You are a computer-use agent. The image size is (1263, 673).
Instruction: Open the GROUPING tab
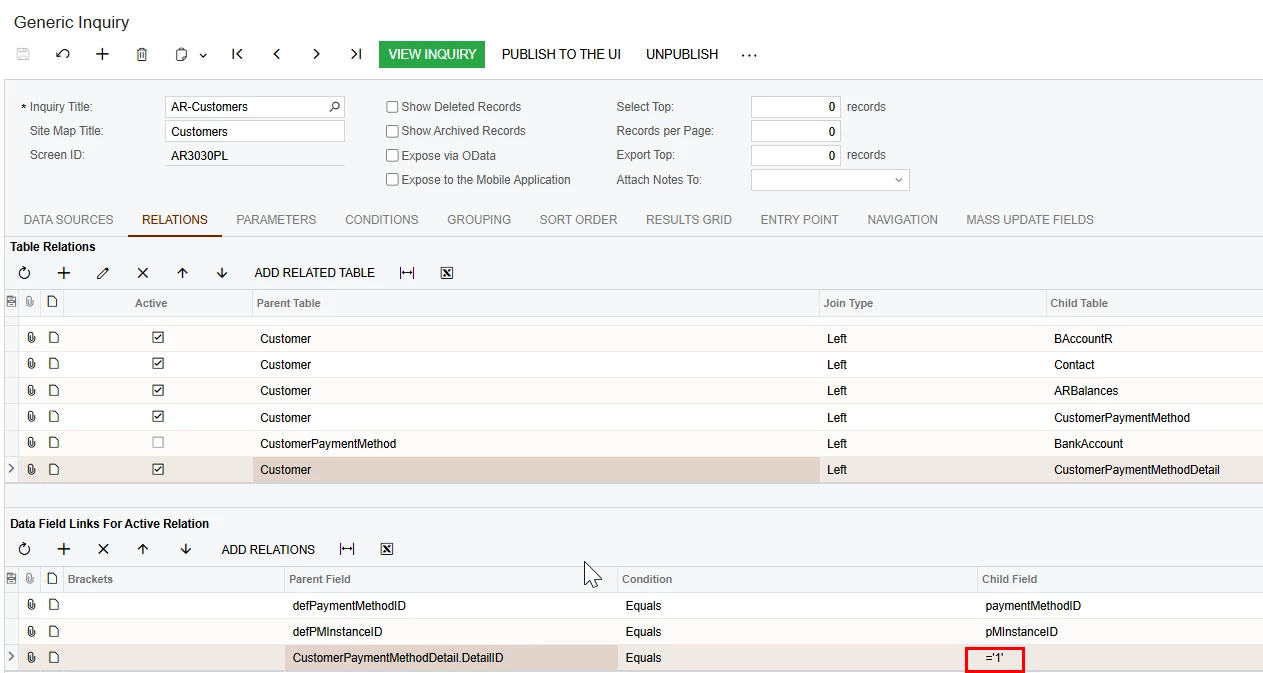(x=479, y=220)
